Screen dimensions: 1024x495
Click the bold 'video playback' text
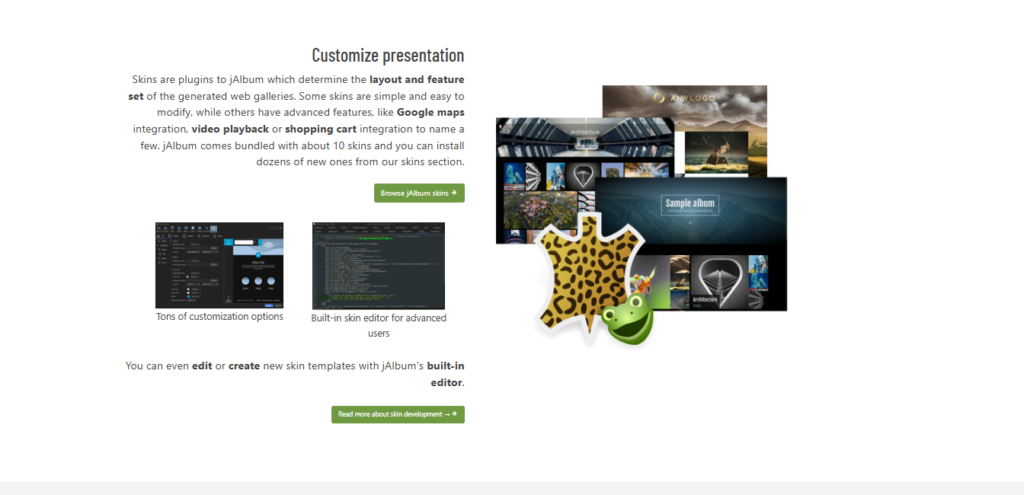click(x=231, y=129)
